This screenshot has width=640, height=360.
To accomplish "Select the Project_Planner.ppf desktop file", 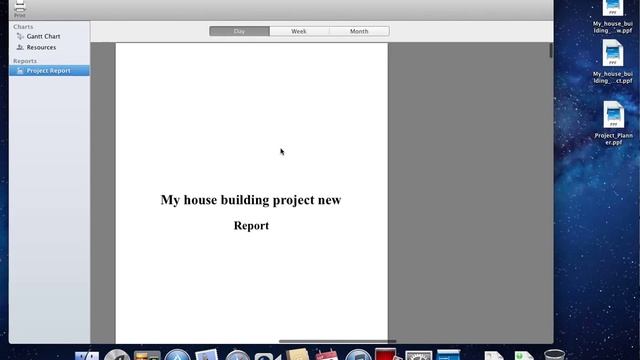I will [x=613, y=123].
